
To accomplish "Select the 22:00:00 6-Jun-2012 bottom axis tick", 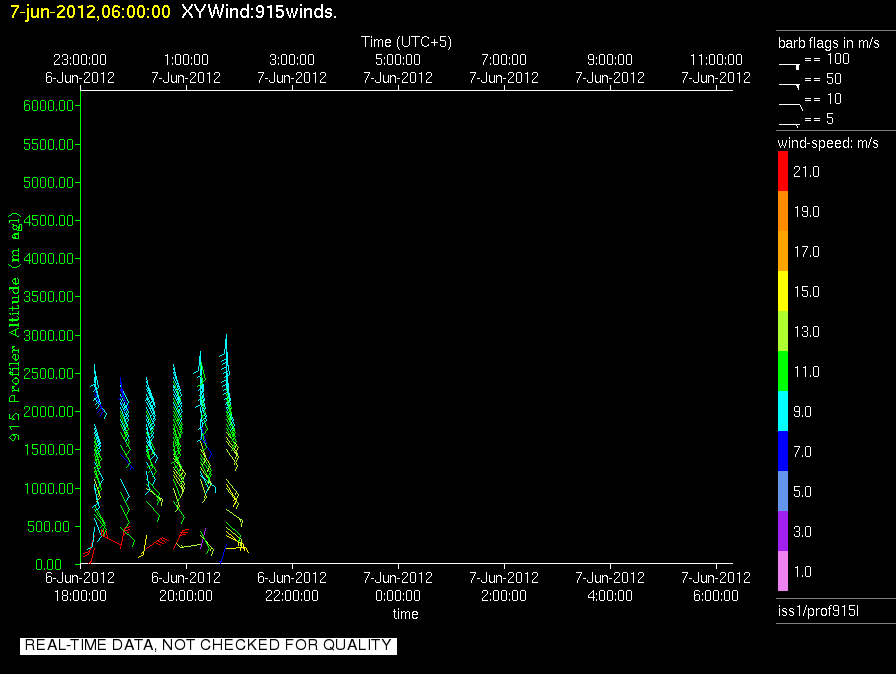I will pos(292,586).
